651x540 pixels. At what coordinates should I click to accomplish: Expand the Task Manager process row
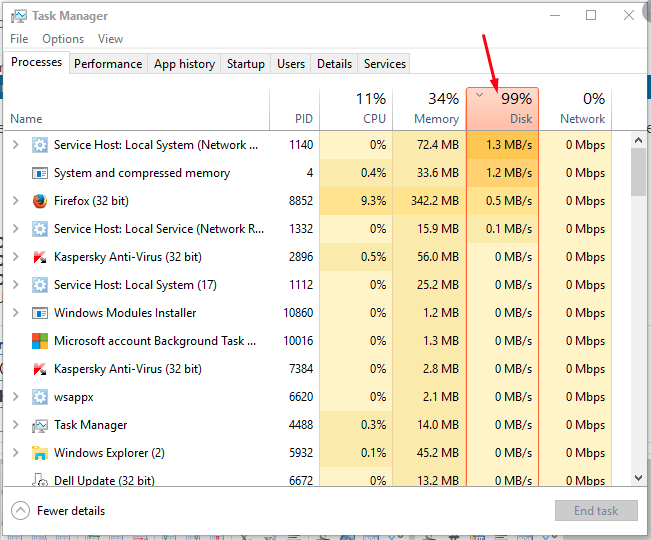16,425
